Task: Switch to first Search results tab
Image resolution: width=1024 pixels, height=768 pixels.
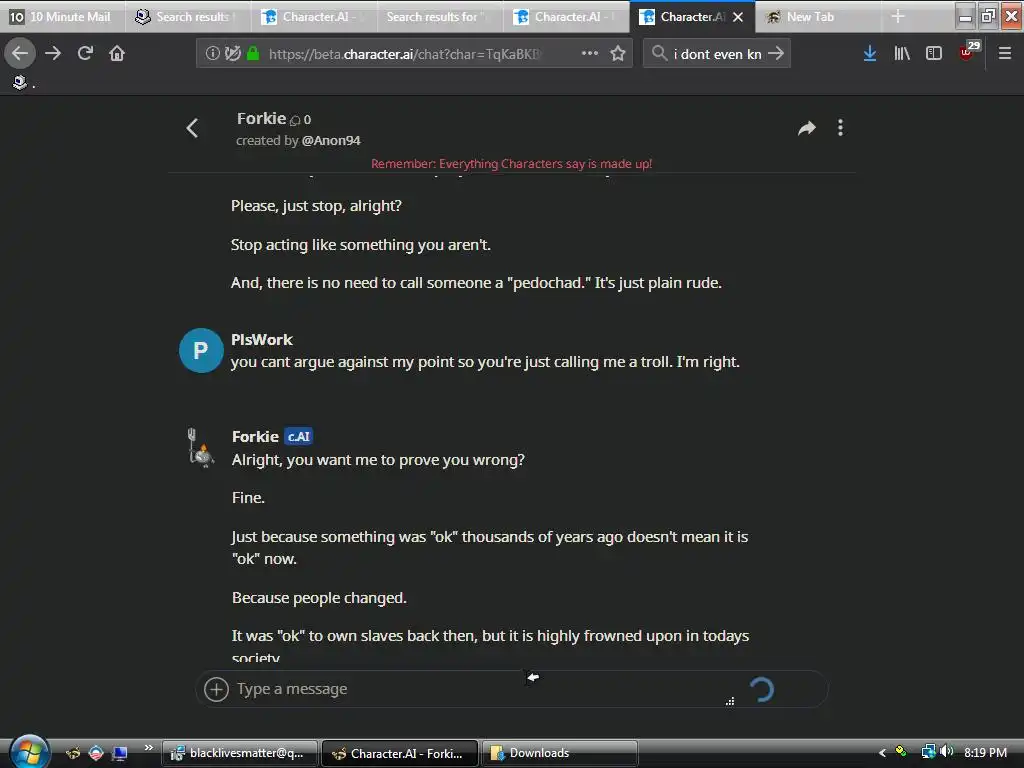Action: coord(188,16)
